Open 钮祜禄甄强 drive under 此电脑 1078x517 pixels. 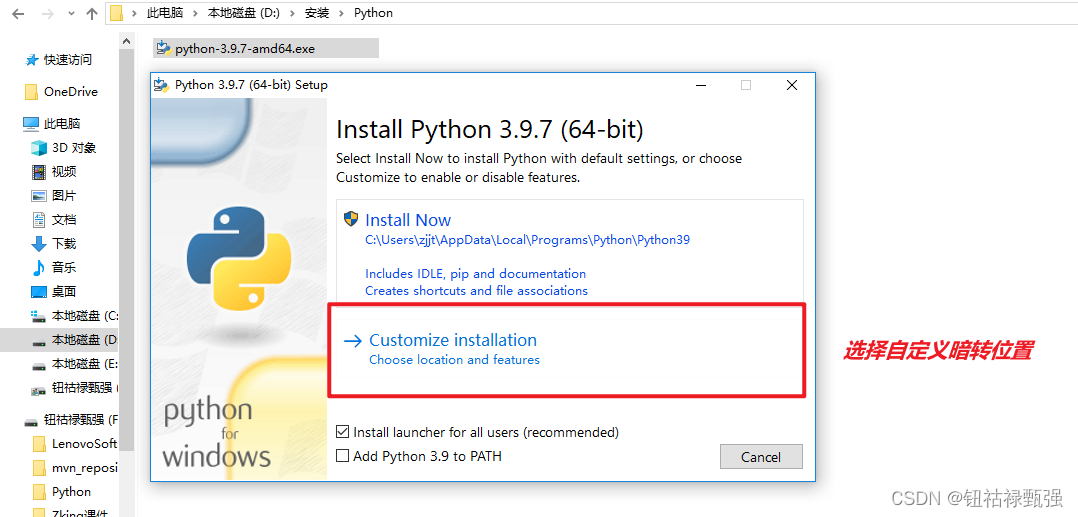pyautogui.click(x=85, y=388)
